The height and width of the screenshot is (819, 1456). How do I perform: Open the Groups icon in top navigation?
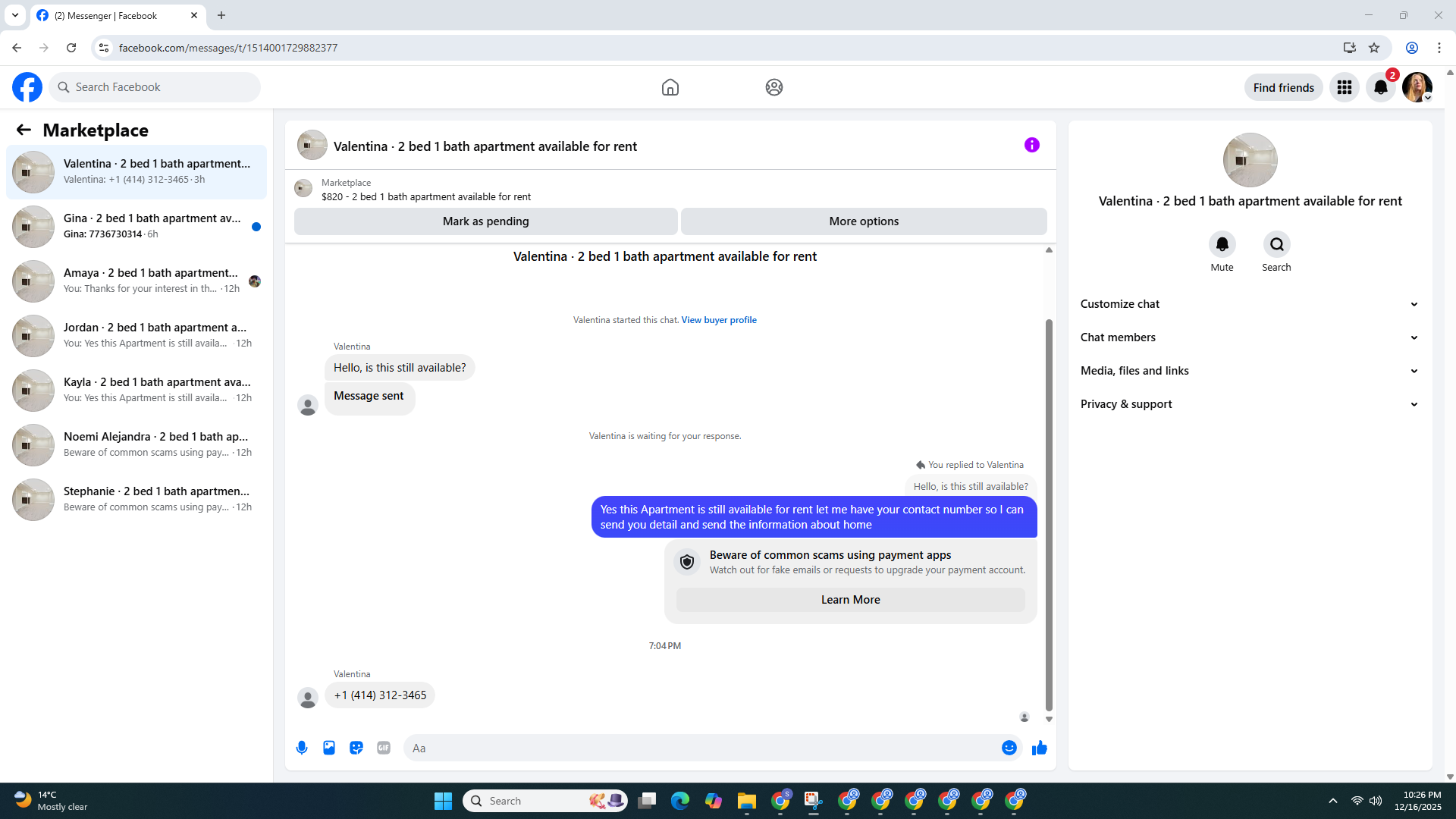(773, 87)
